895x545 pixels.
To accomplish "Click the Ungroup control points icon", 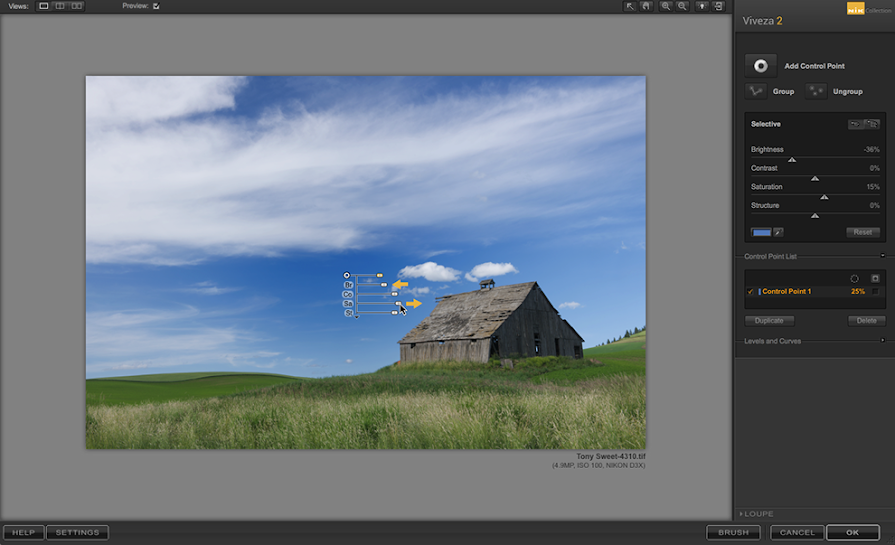I will [817, 91].
